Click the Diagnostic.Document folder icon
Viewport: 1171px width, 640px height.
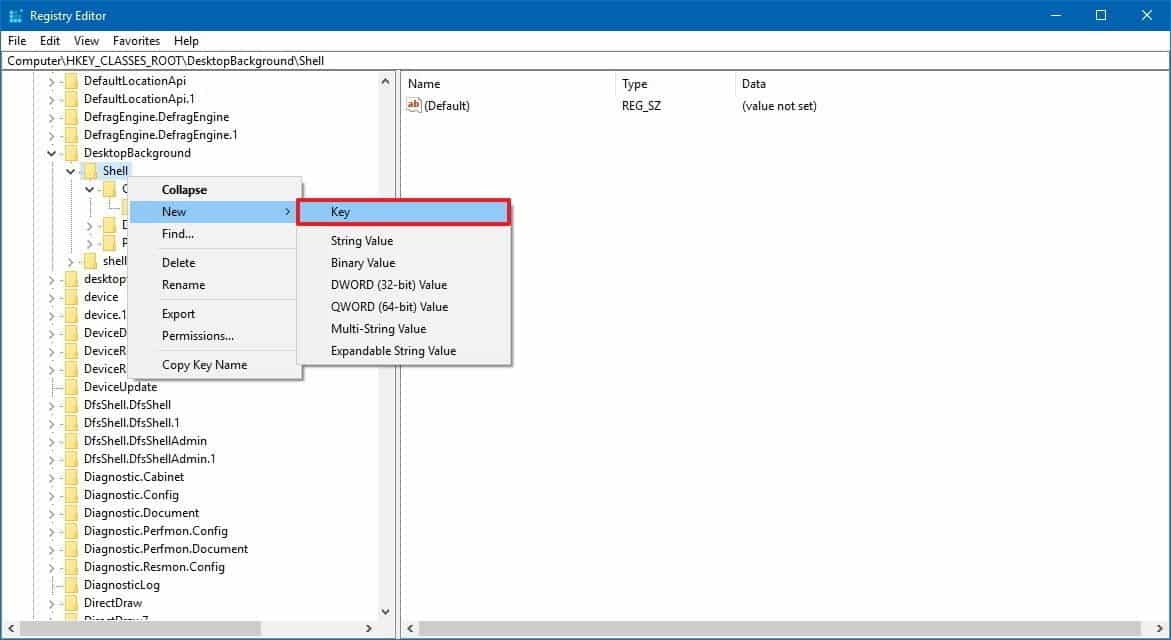point(72,512)
